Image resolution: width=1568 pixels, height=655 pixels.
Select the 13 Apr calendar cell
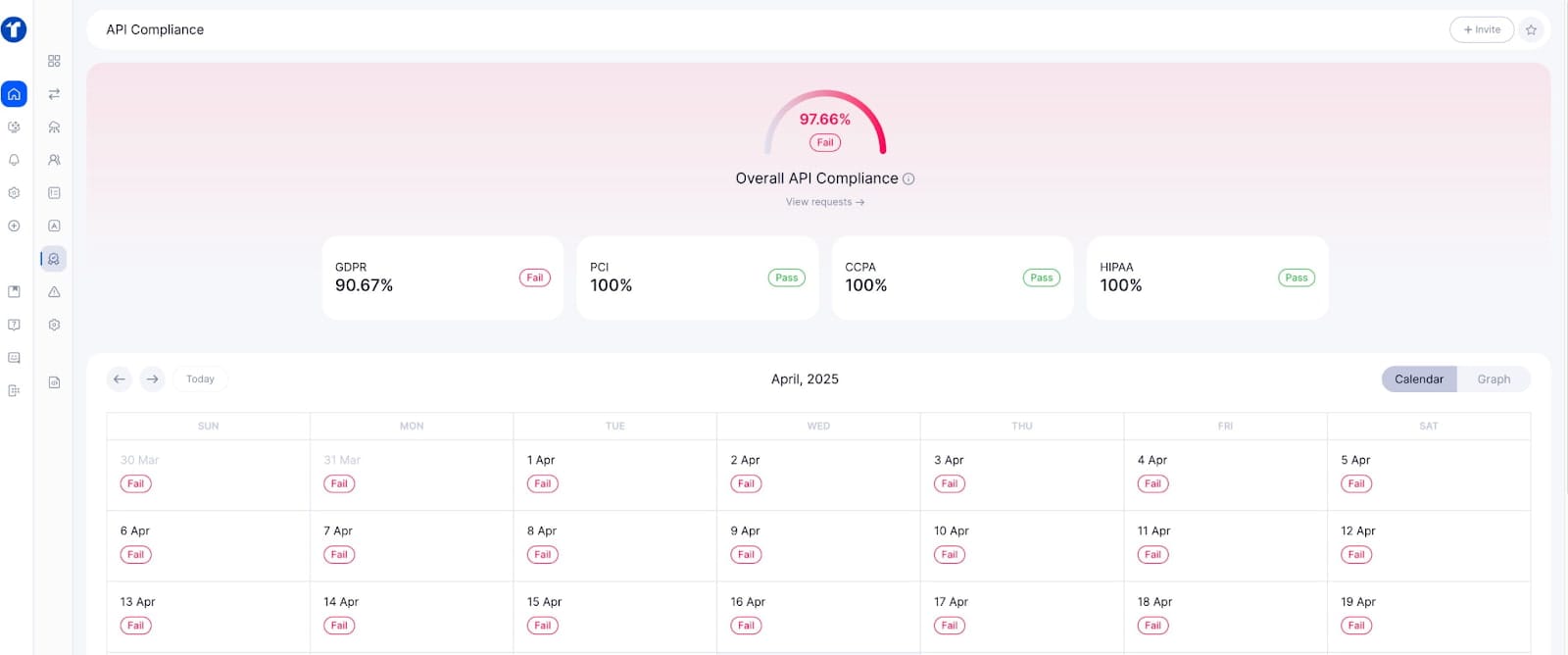[x=208, y=617]
